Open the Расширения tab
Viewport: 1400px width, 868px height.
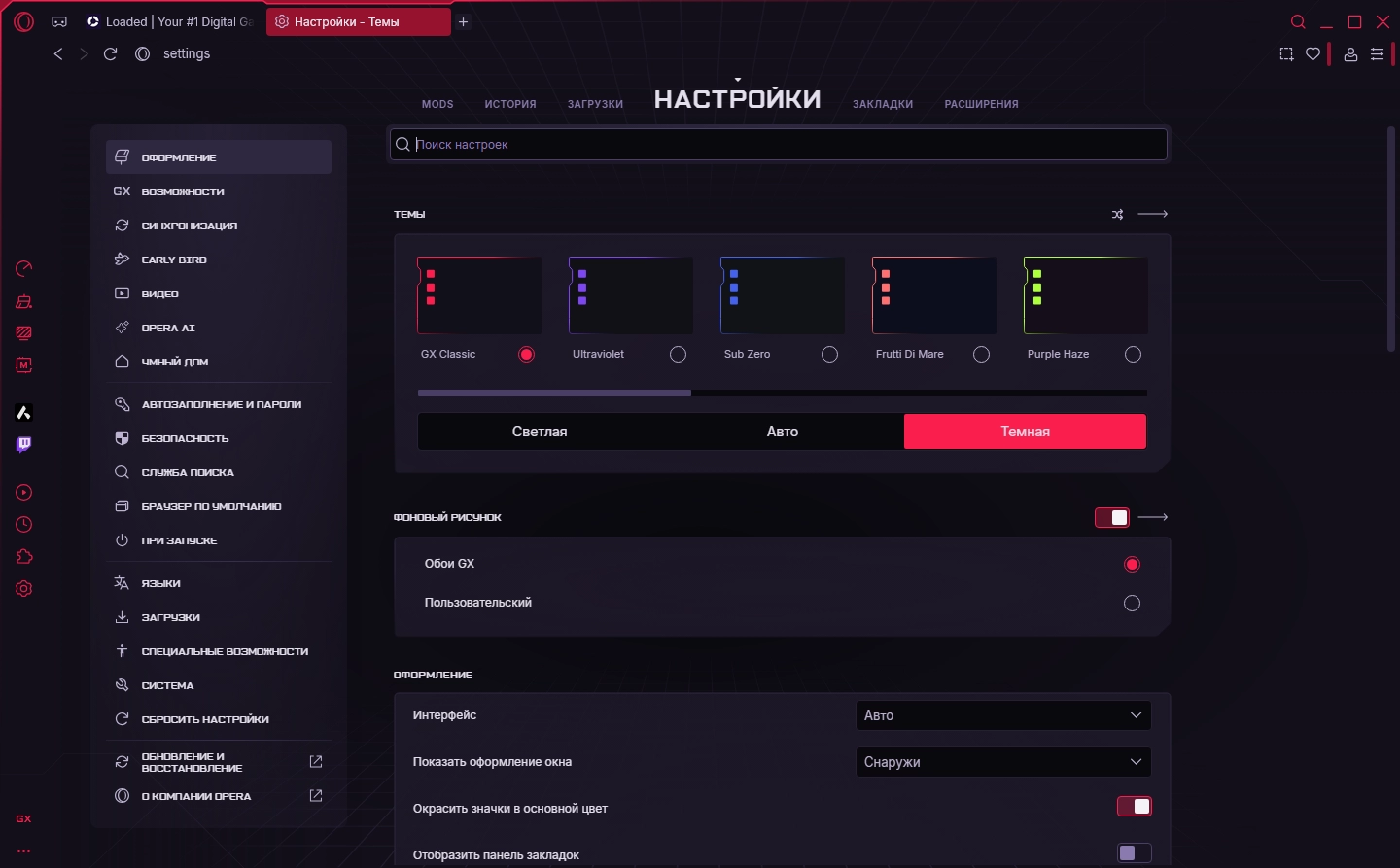coord(982,104)
